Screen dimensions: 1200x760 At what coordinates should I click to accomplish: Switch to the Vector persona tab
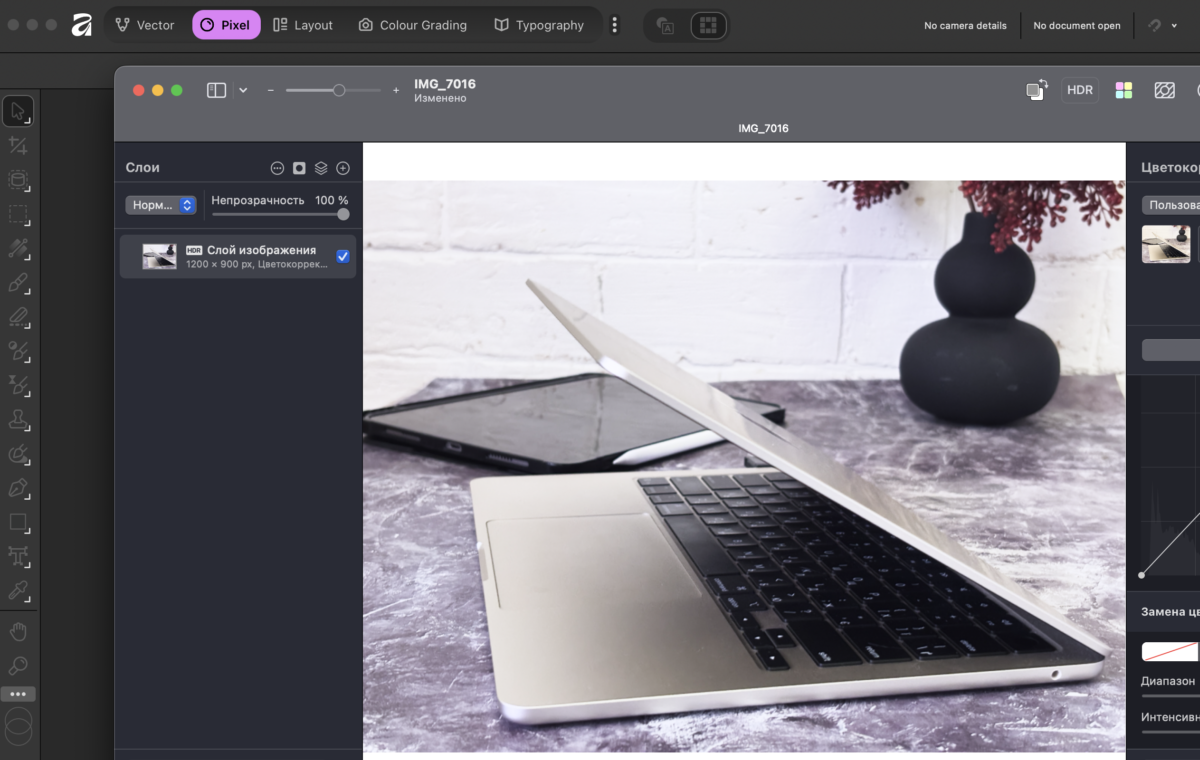point(145,25)
